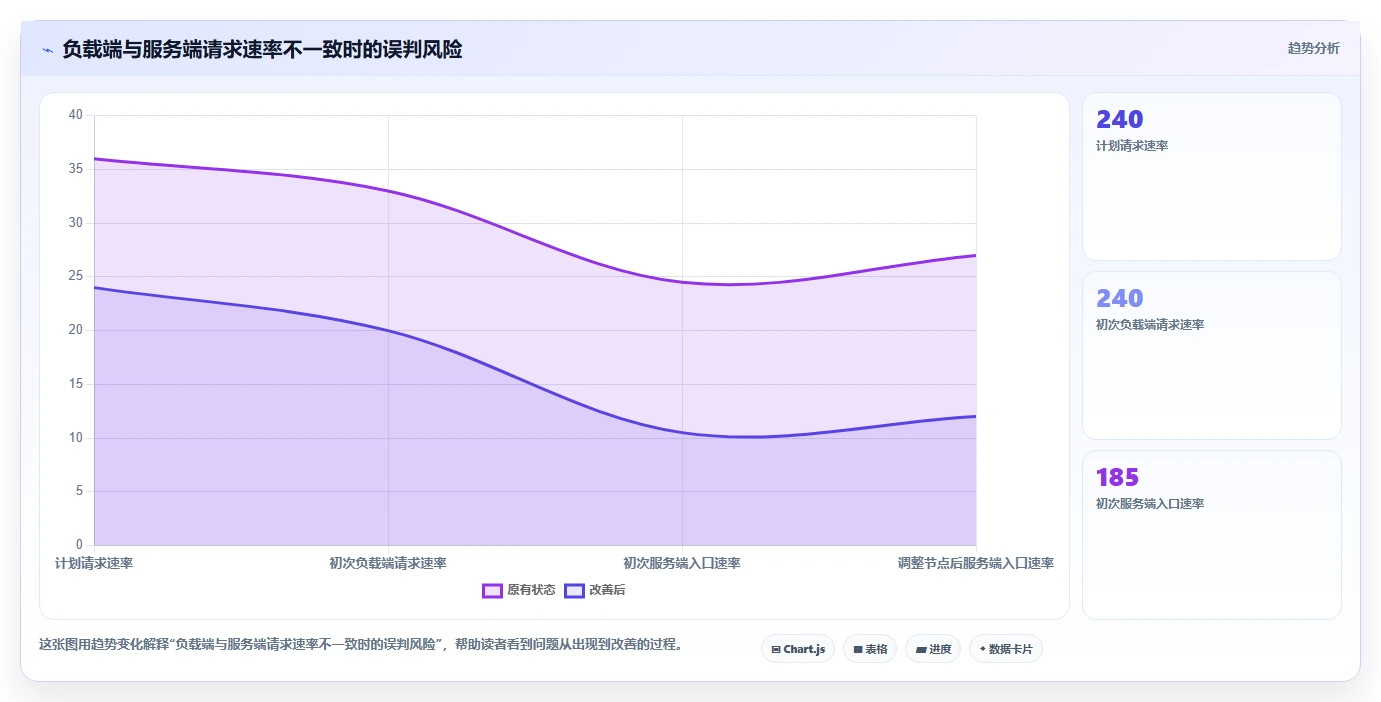This screenshot has width=1381, height=702.
Task: Click the Chart.js tag button
Action: tap(798, 649)
